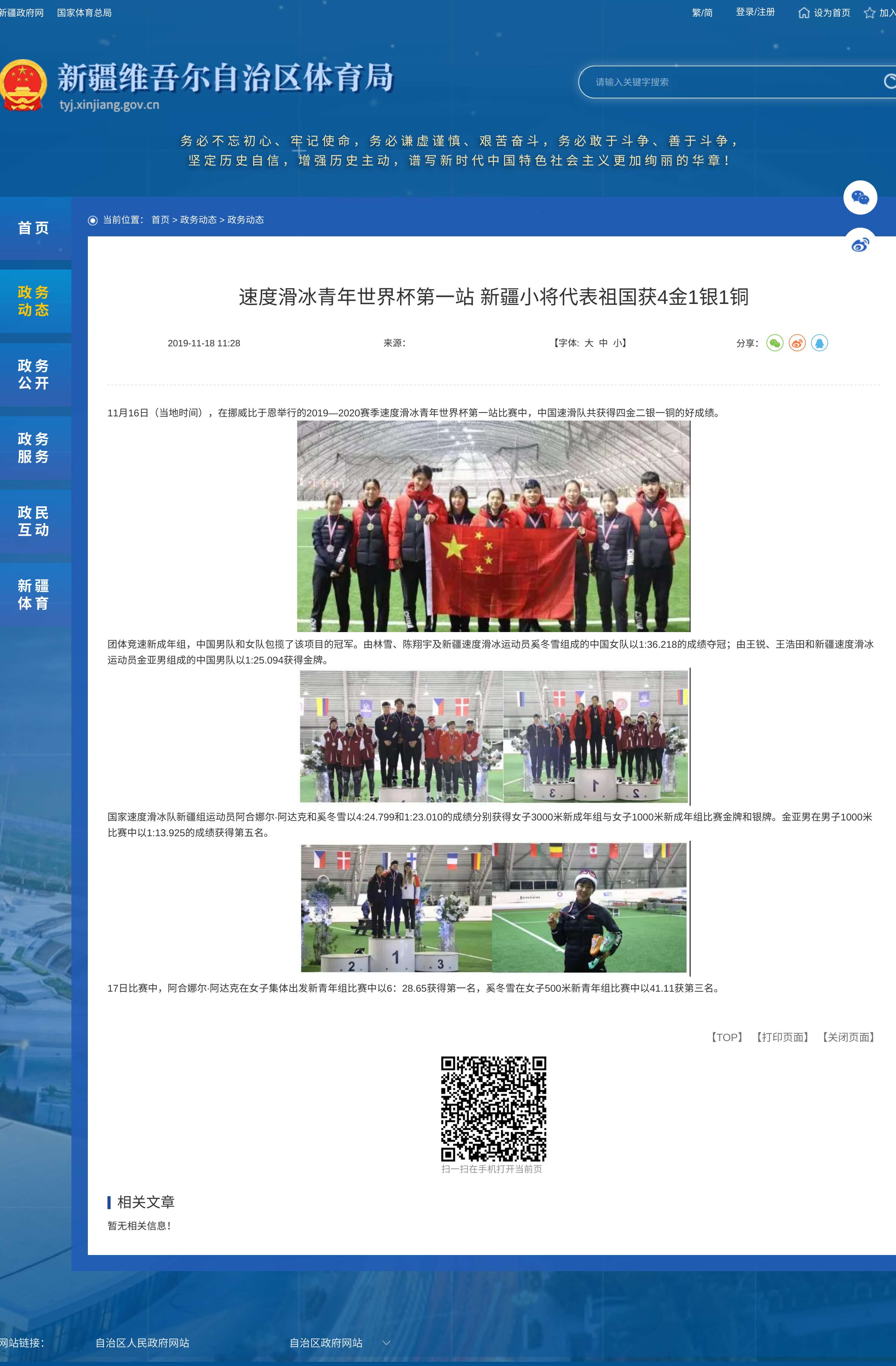Expand the 自治区政府网站 dropdown
The height and width of the screenshot is (1366, 896).
tap(386, 1343)
